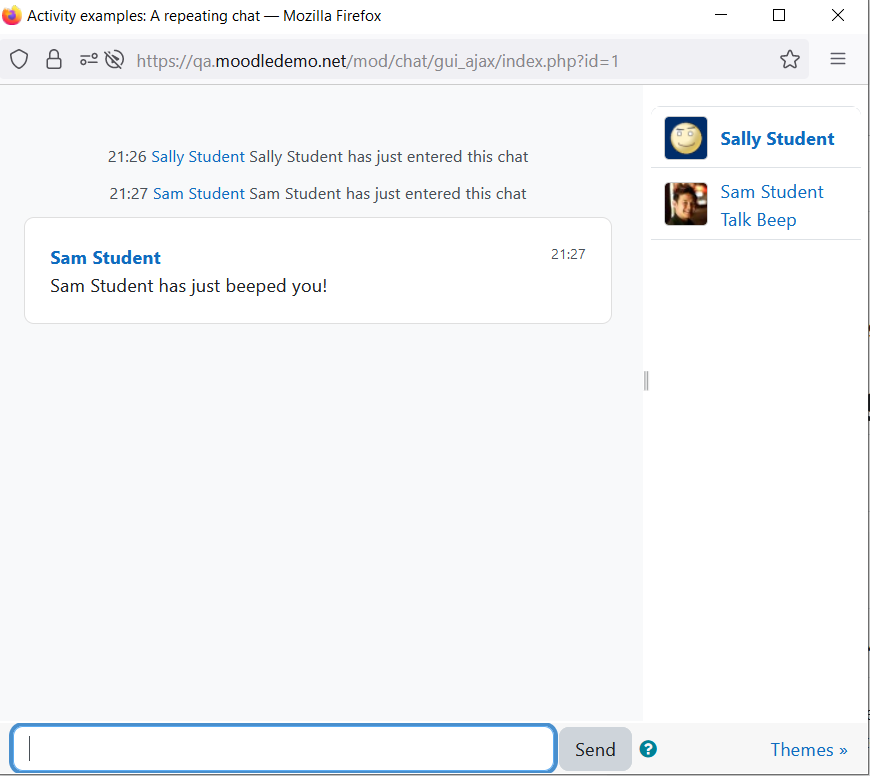Click the Firefox logo in the title bar
This screenshot has width=870, height=776.
pyautogui.click(x=11, y=15)
